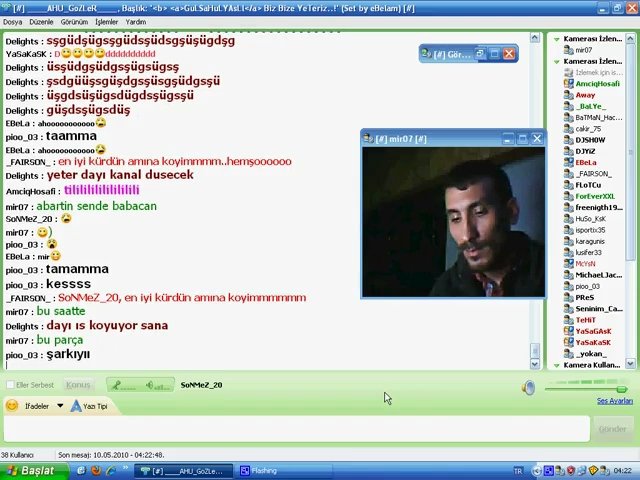Open Yazı Tipi font settings

click(89, 406)
